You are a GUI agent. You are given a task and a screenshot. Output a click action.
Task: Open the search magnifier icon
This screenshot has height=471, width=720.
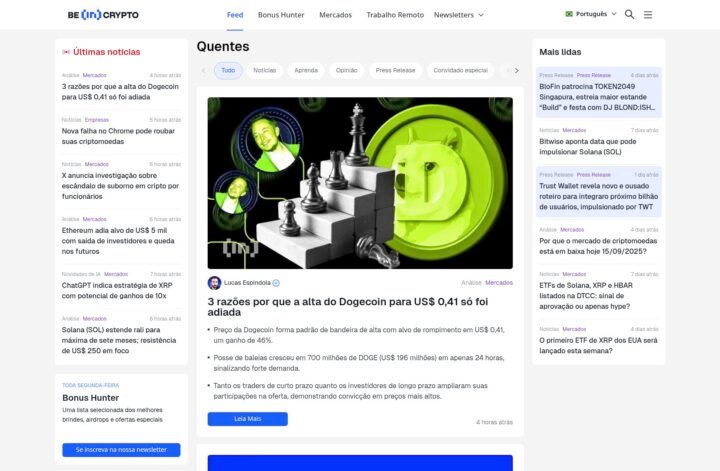[629, 15]
